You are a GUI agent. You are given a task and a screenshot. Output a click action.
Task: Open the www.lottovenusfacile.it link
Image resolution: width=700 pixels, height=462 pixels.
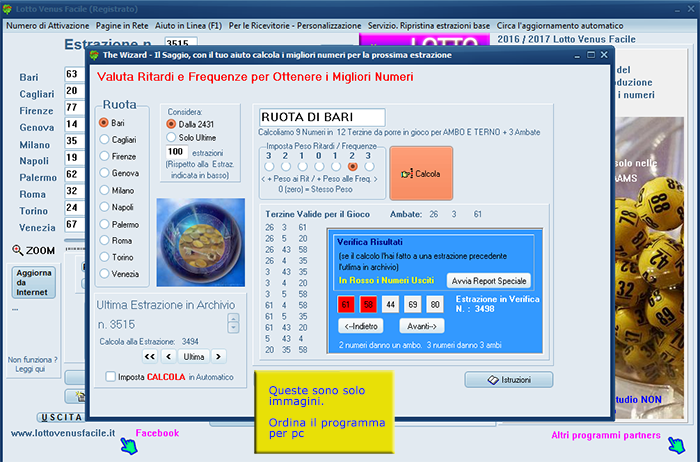pos(63,433)
